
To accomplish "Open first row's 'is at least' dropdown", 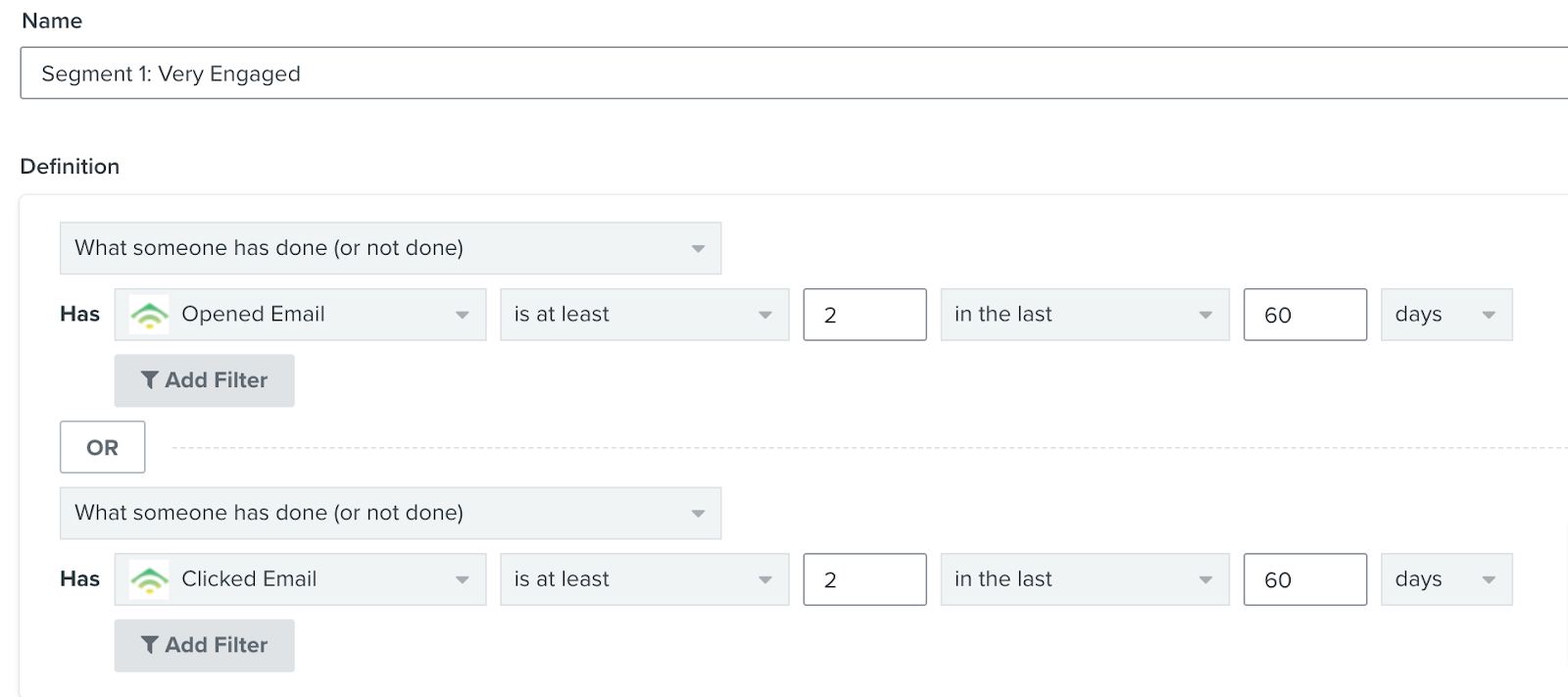I will click(644, 315).
